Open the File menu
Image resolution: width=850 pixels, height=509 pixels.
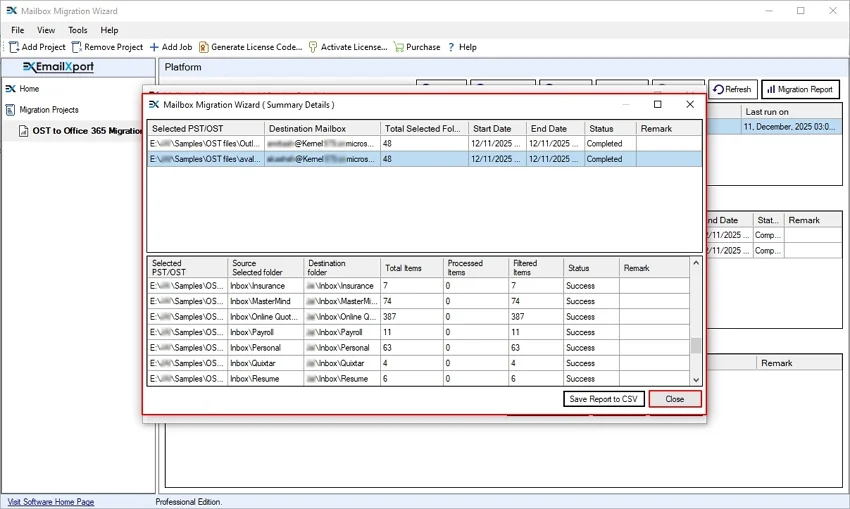tap(17, 30)
